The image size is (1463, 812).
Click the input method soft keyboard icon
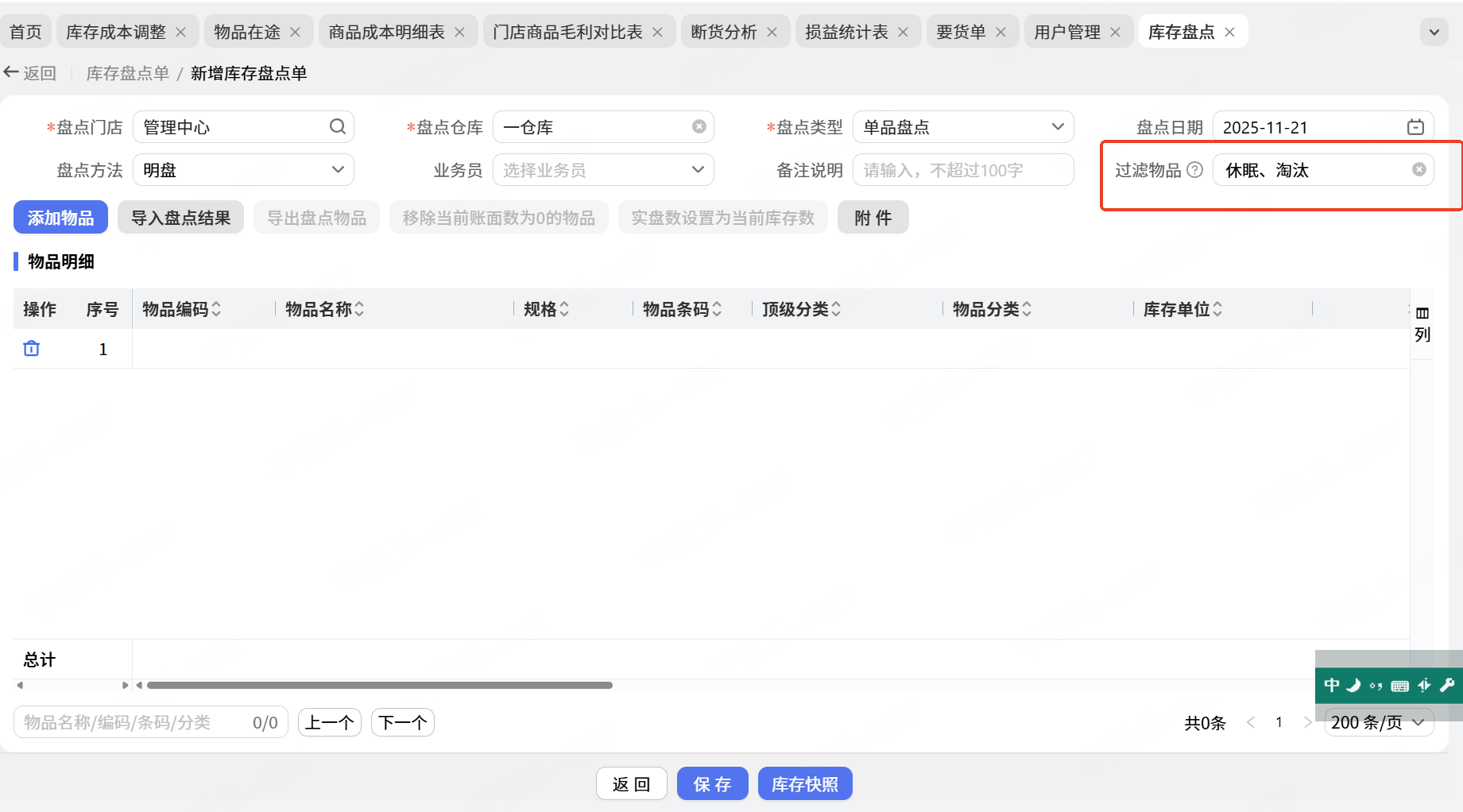(1400, 686)
